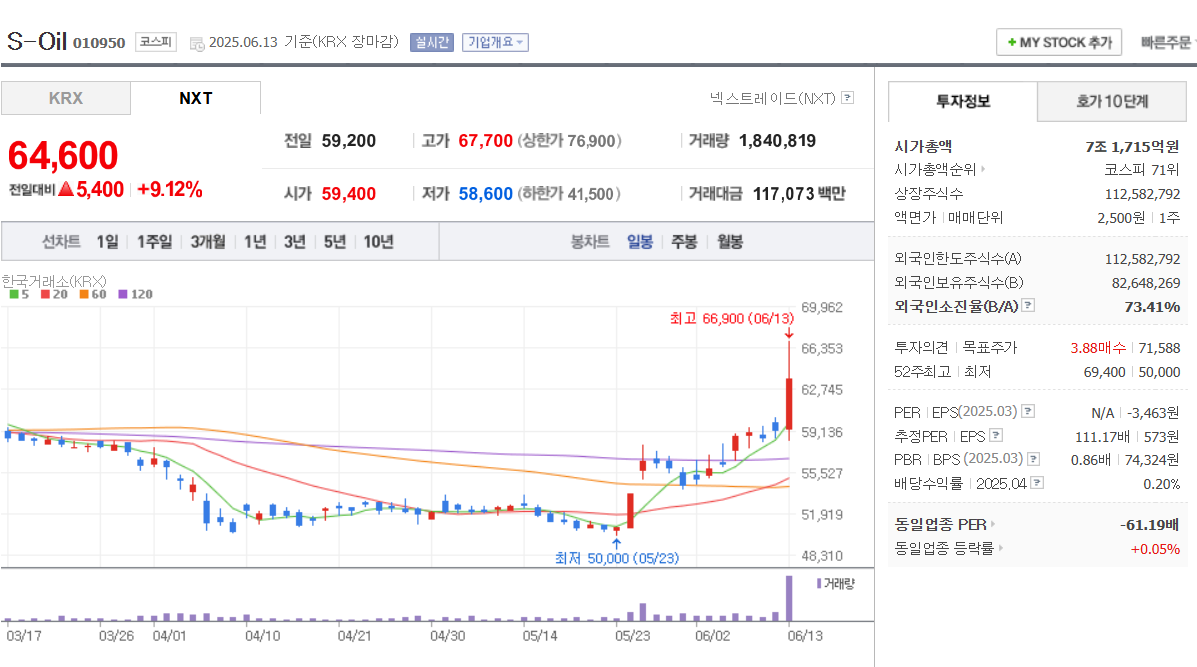Switch to the NXT tab

(195, 98)
